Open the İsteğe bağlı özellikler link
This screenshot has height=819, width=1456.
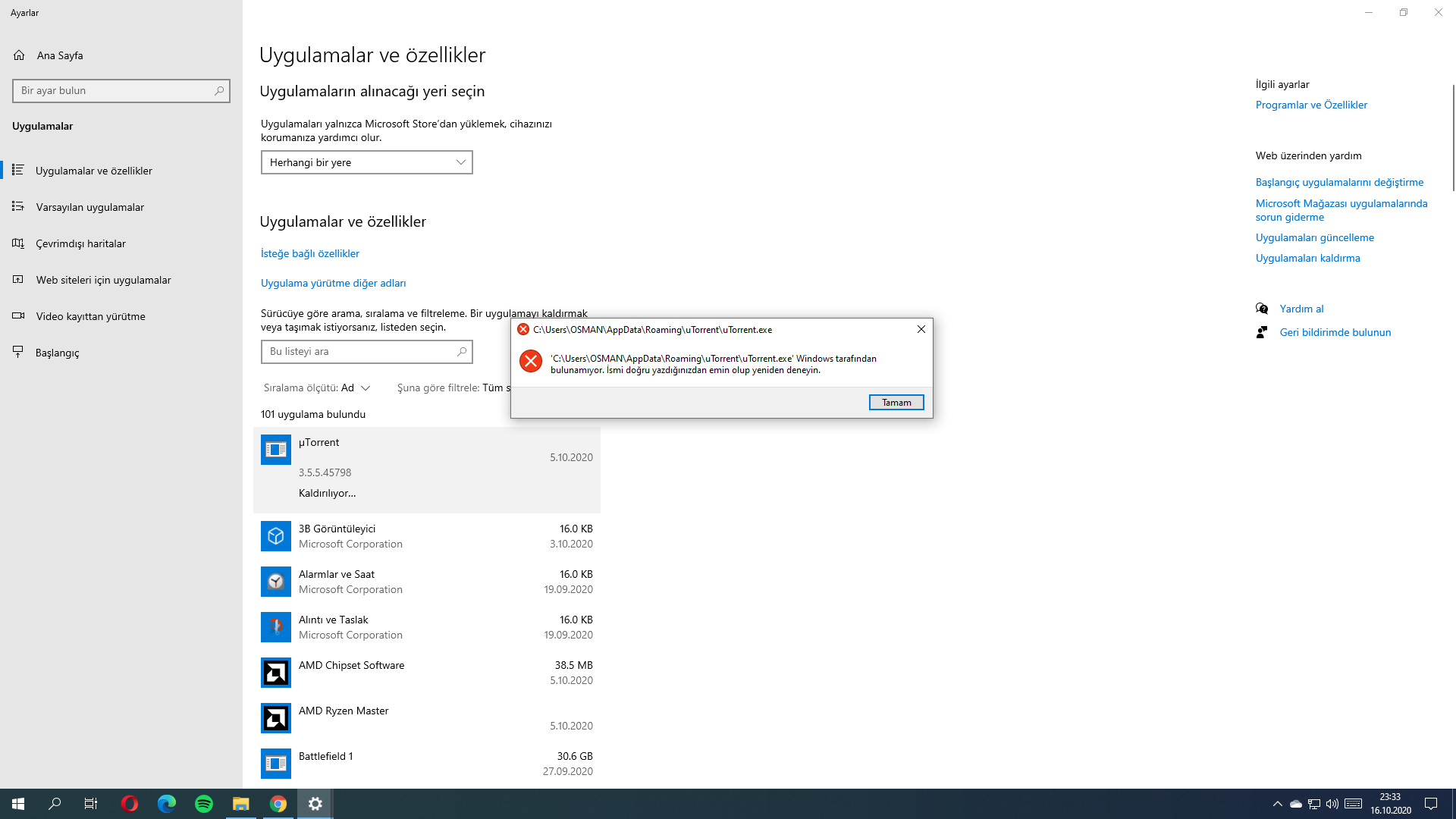(x=309, y=253)
